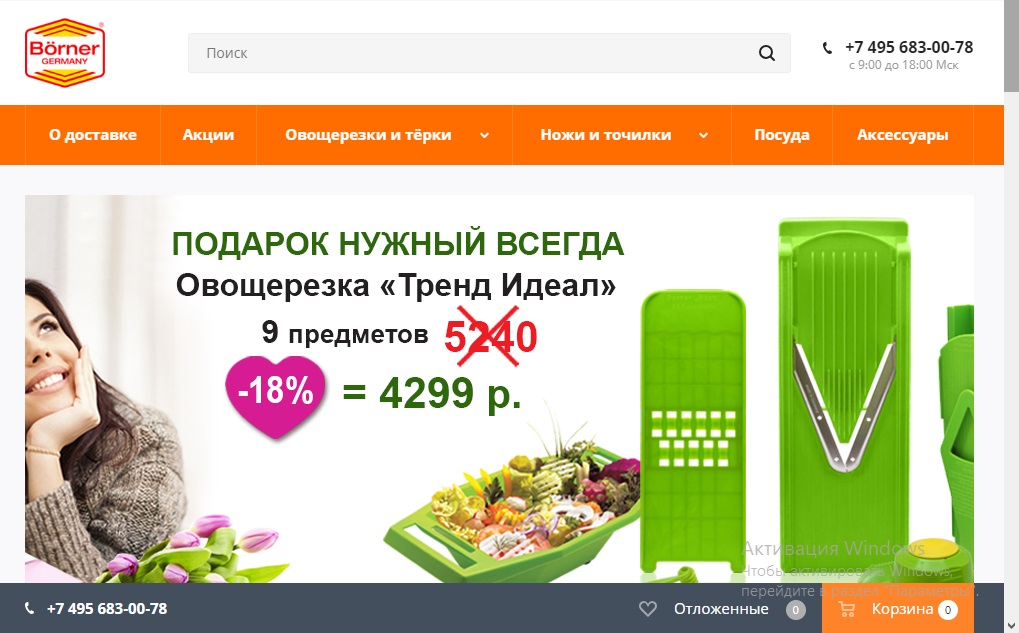Open the Отложенные wishlist link
Viewport: 1019px width, 633px height.
point(721,609)
